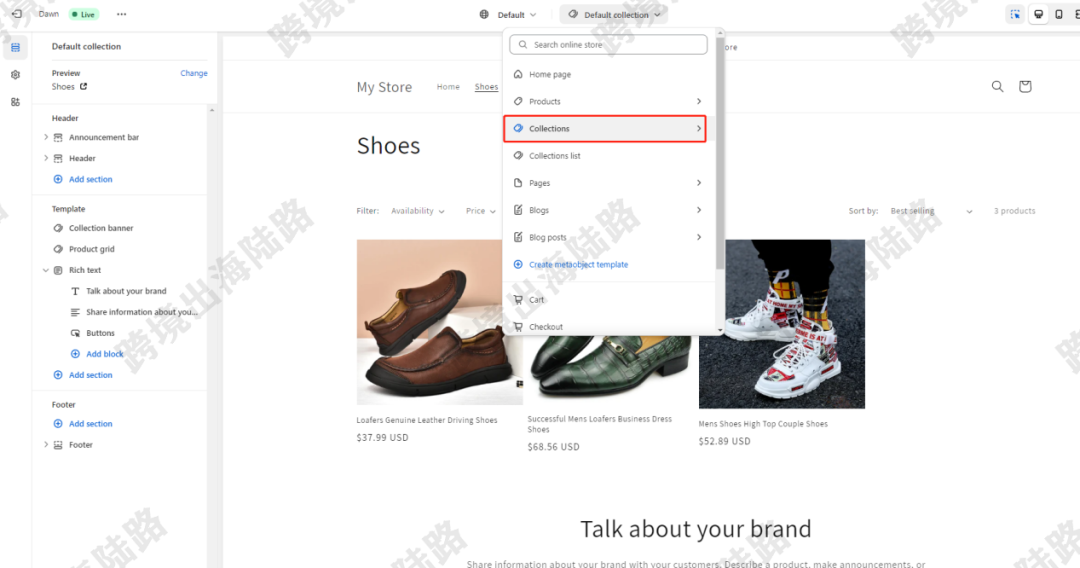Open Collections submenu
Image resolution: width=1080 pixels, height=568 pixels.
point(605,129)
